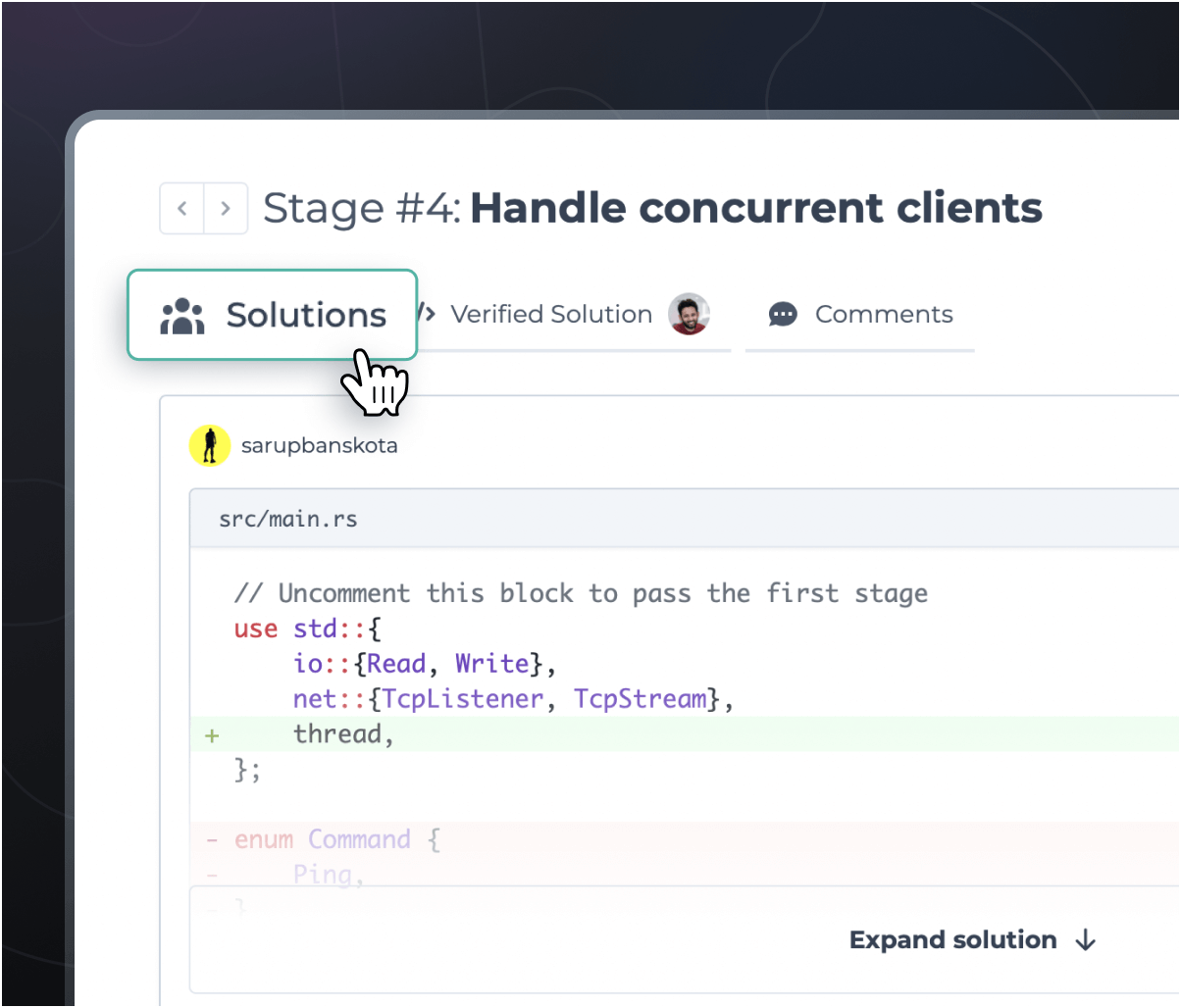Click the stage title Handle concurrent clients
The width and height of the screenshot is (1181, 1008).
(x=755, y=208)
